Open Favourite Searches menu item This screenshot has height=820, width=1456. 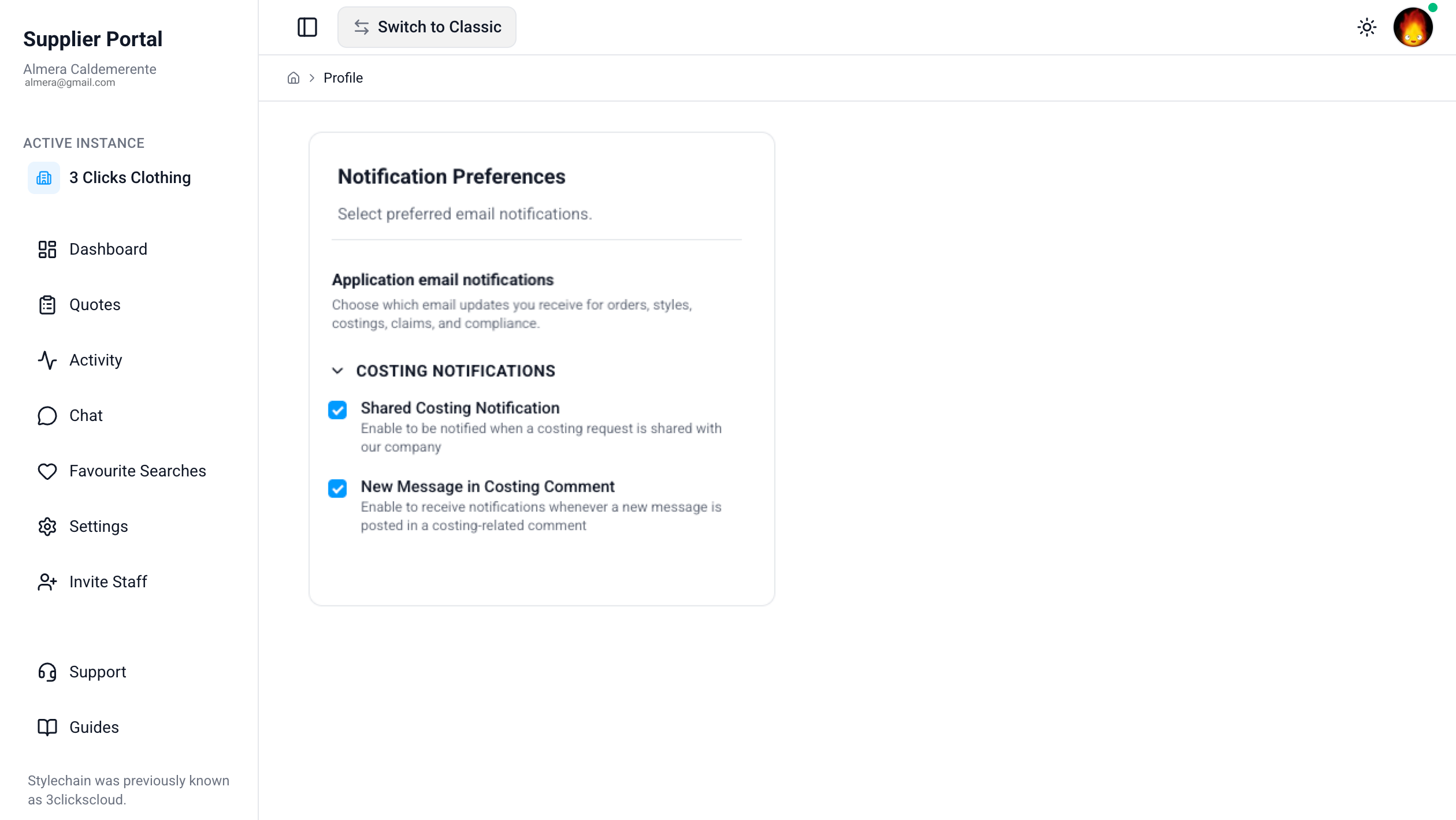138,471
